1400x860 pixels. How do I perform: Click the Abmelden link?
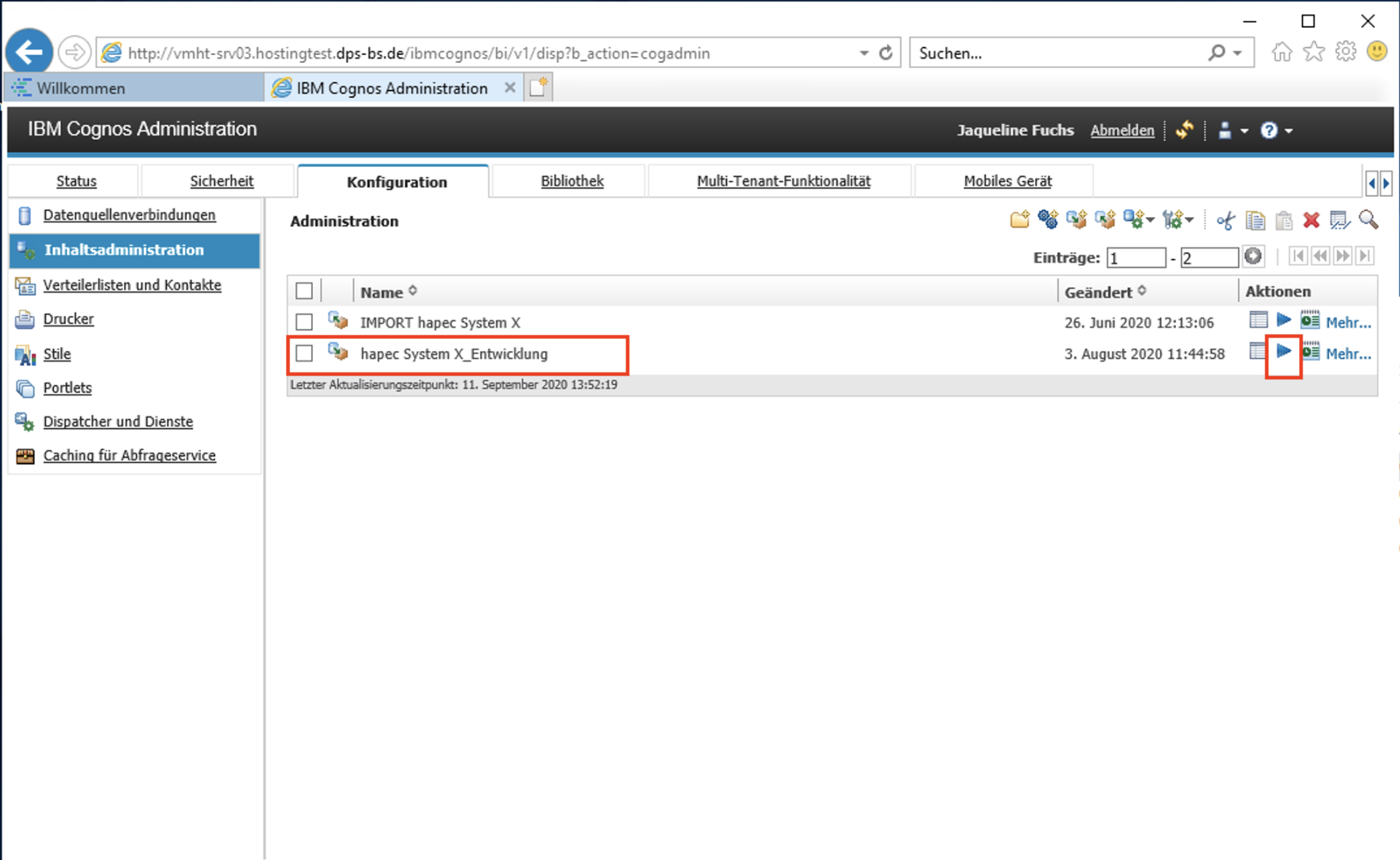1122,130
